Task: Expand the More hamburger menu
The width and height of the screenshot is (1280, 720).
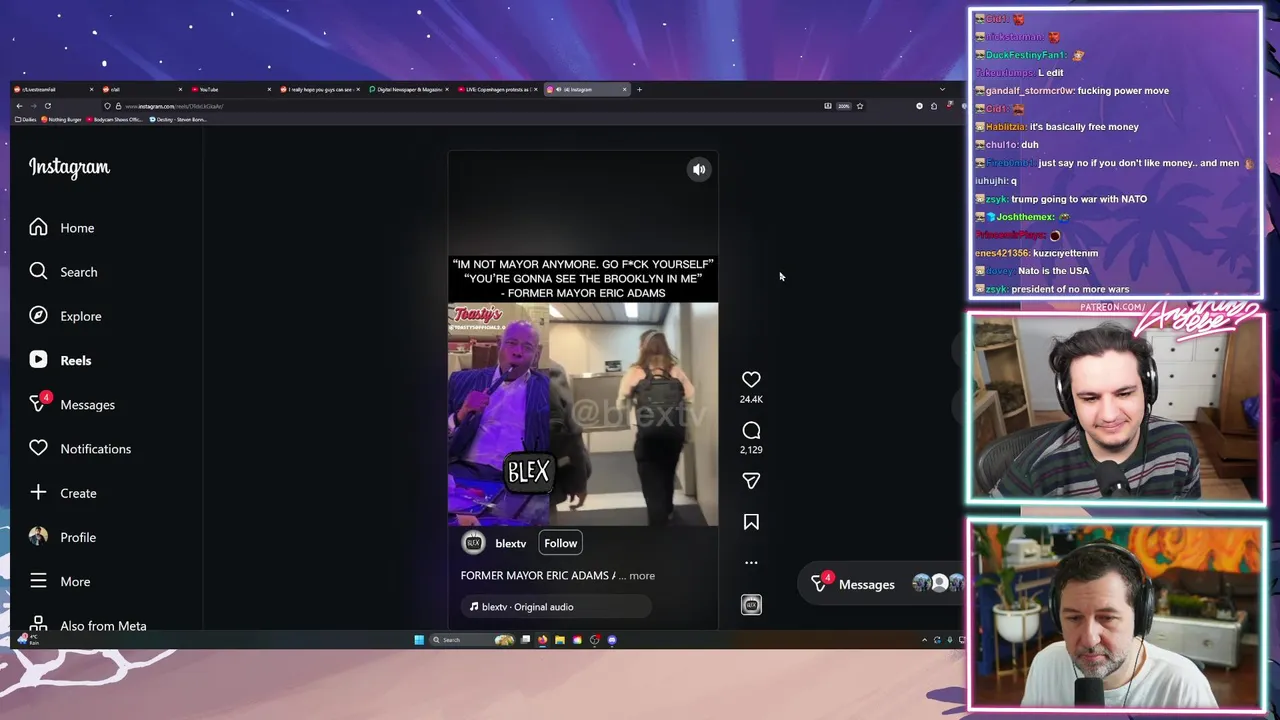Action: point(60,581)
